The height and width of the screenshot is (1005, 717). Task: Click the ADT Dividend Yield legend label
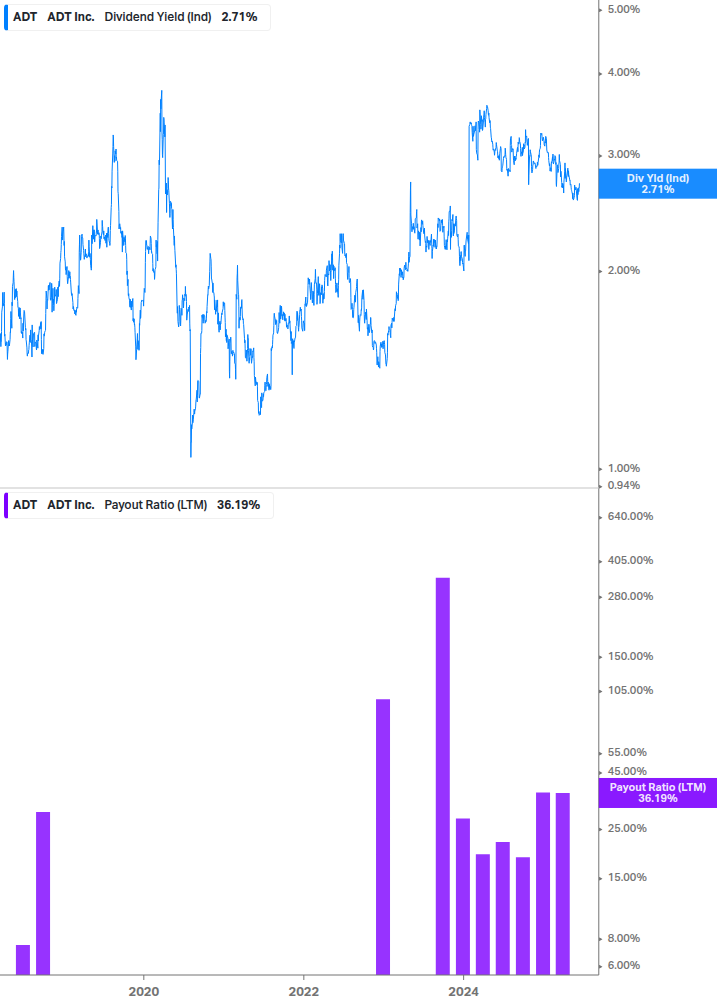136,17
